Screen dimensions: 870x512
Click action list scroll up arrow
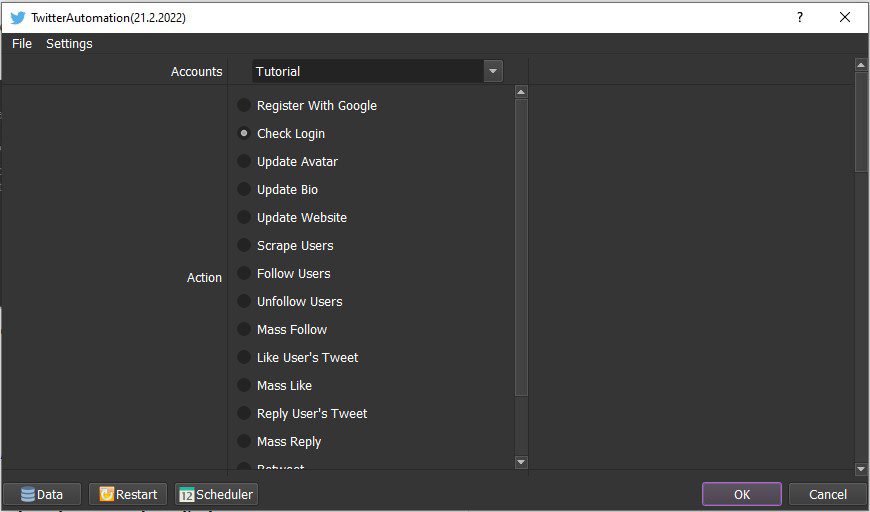point(521,92)
